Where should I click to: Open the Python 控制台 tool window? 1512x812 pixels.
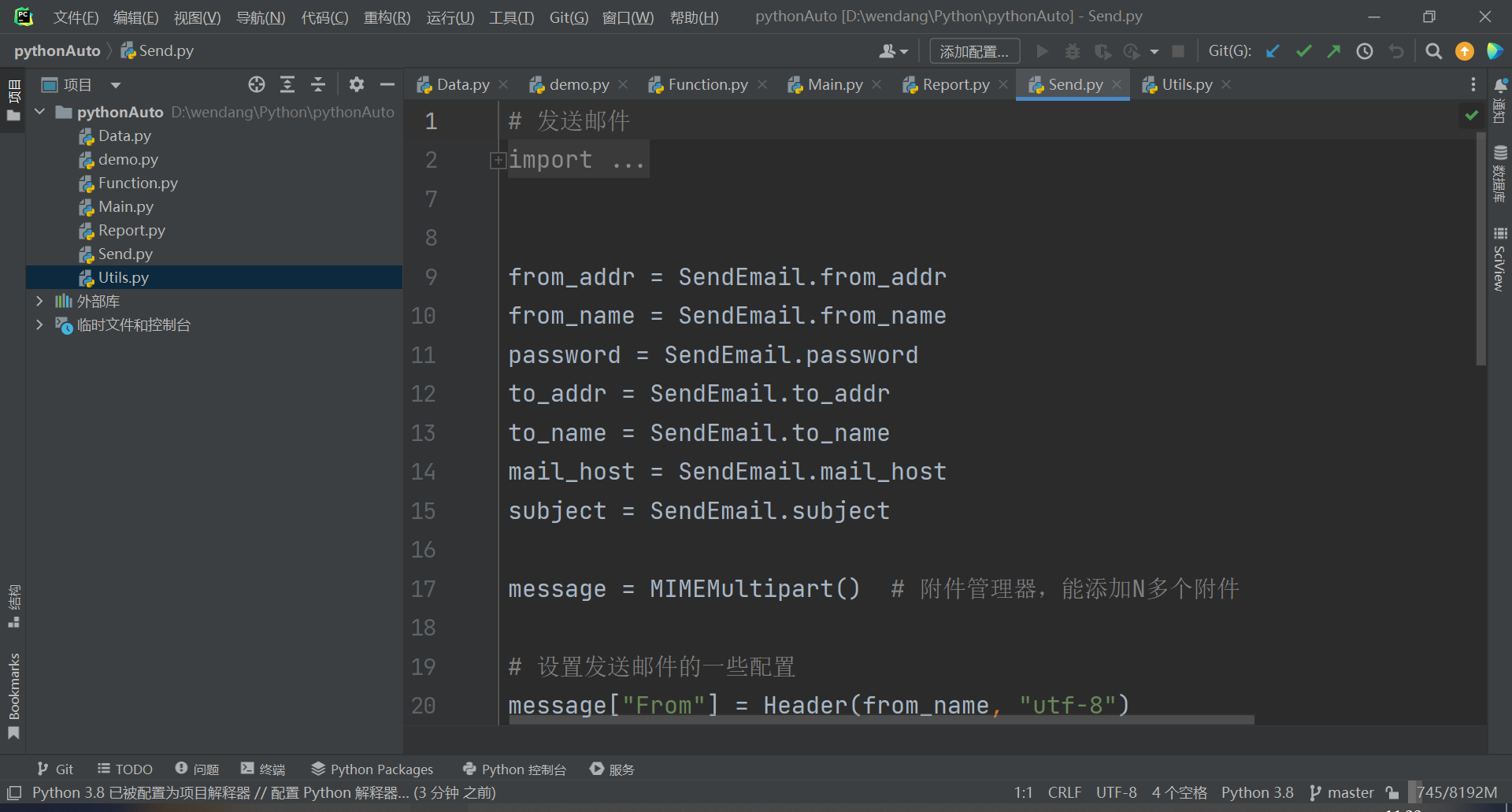(x=515, y=769)
